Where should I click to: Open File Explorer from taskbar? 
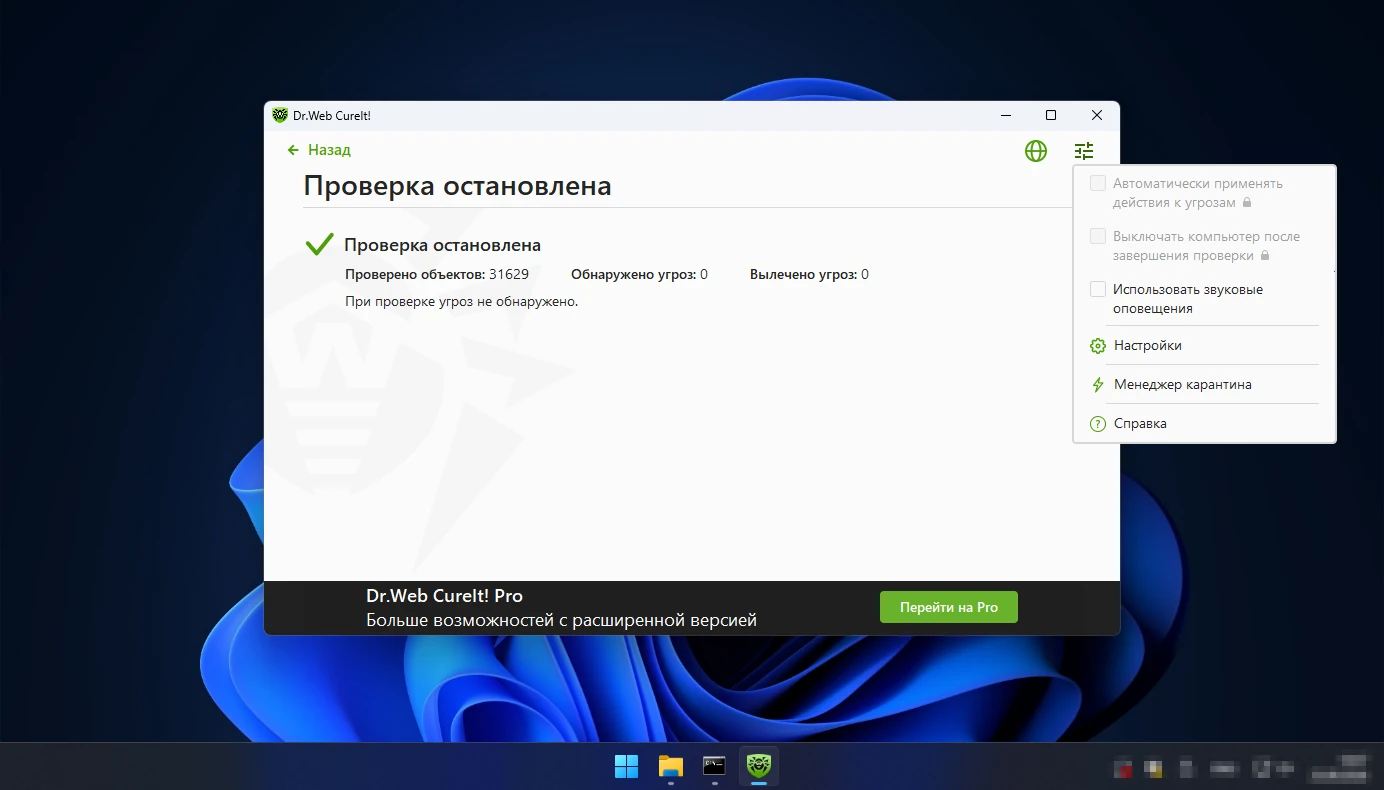[x=670, y=767]
